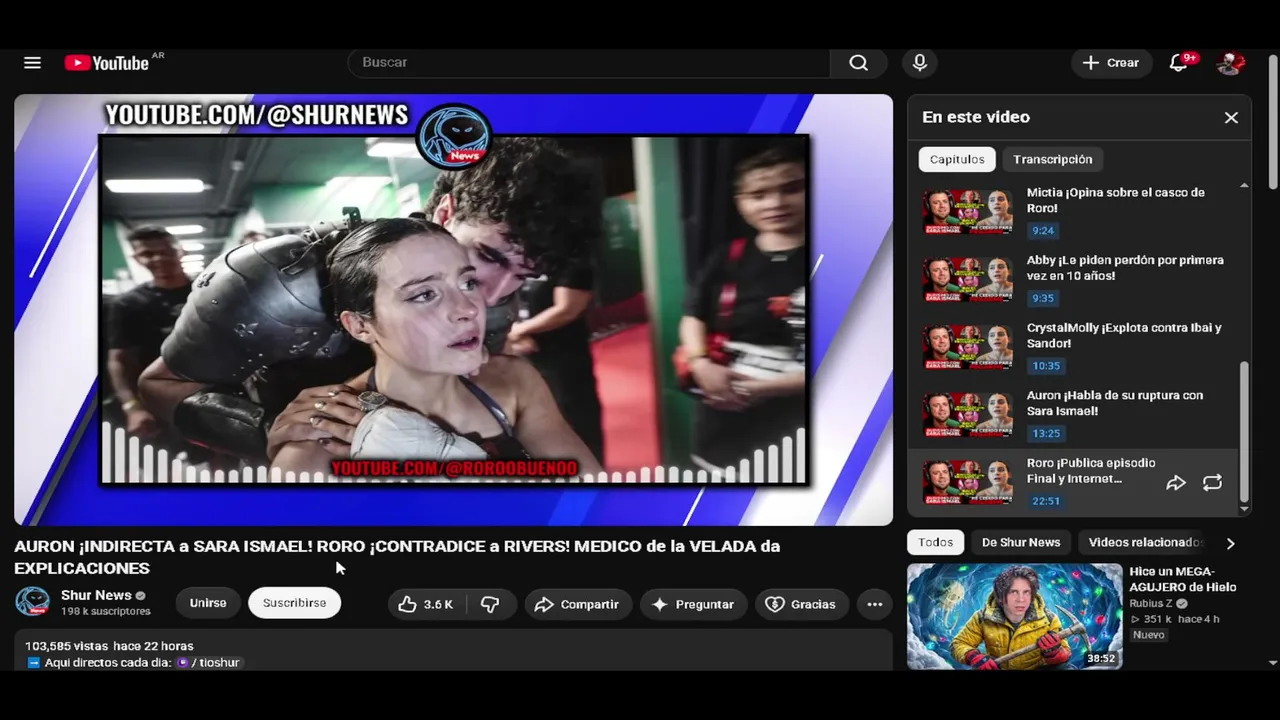
Task: Click the Compartir share button
Action: coord(578,604)
